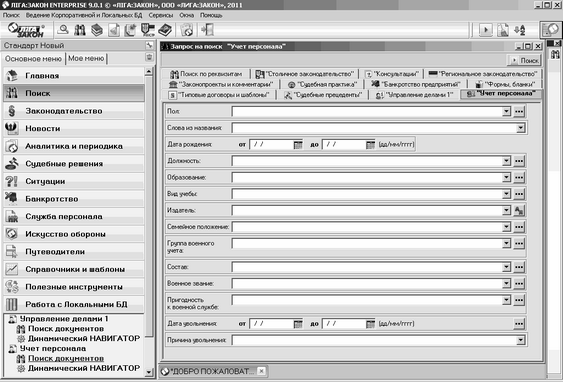563x382 pixels.
Task: Select Учет персонала tree node
Action: pyautogui.click(x=53, y=349)
